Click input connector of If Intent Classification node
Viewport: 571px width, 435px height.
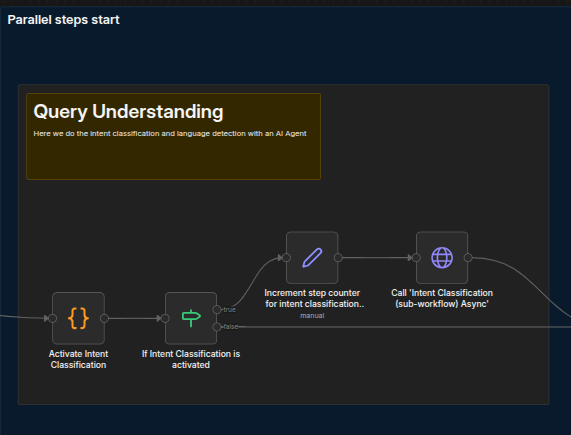point(165,319)
